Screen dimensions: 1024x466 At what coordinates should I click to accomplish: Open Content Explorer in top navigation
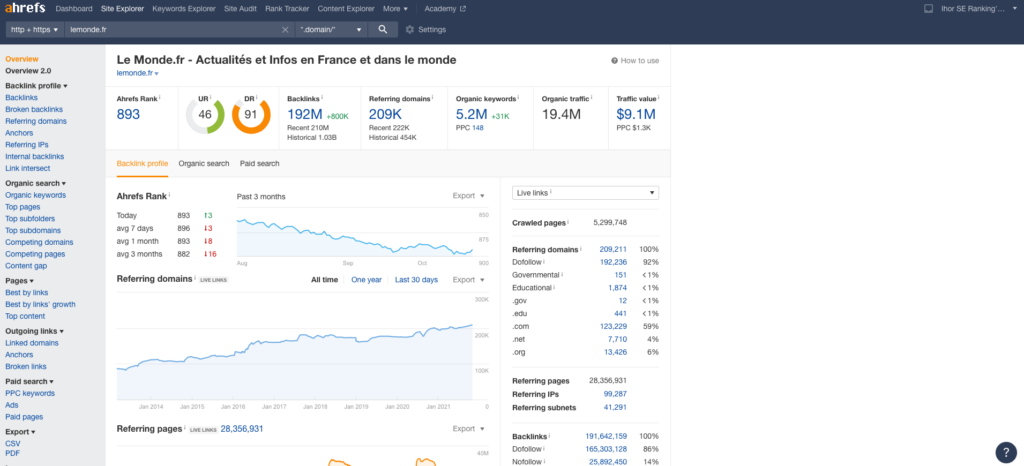click(x=346, y=9)
